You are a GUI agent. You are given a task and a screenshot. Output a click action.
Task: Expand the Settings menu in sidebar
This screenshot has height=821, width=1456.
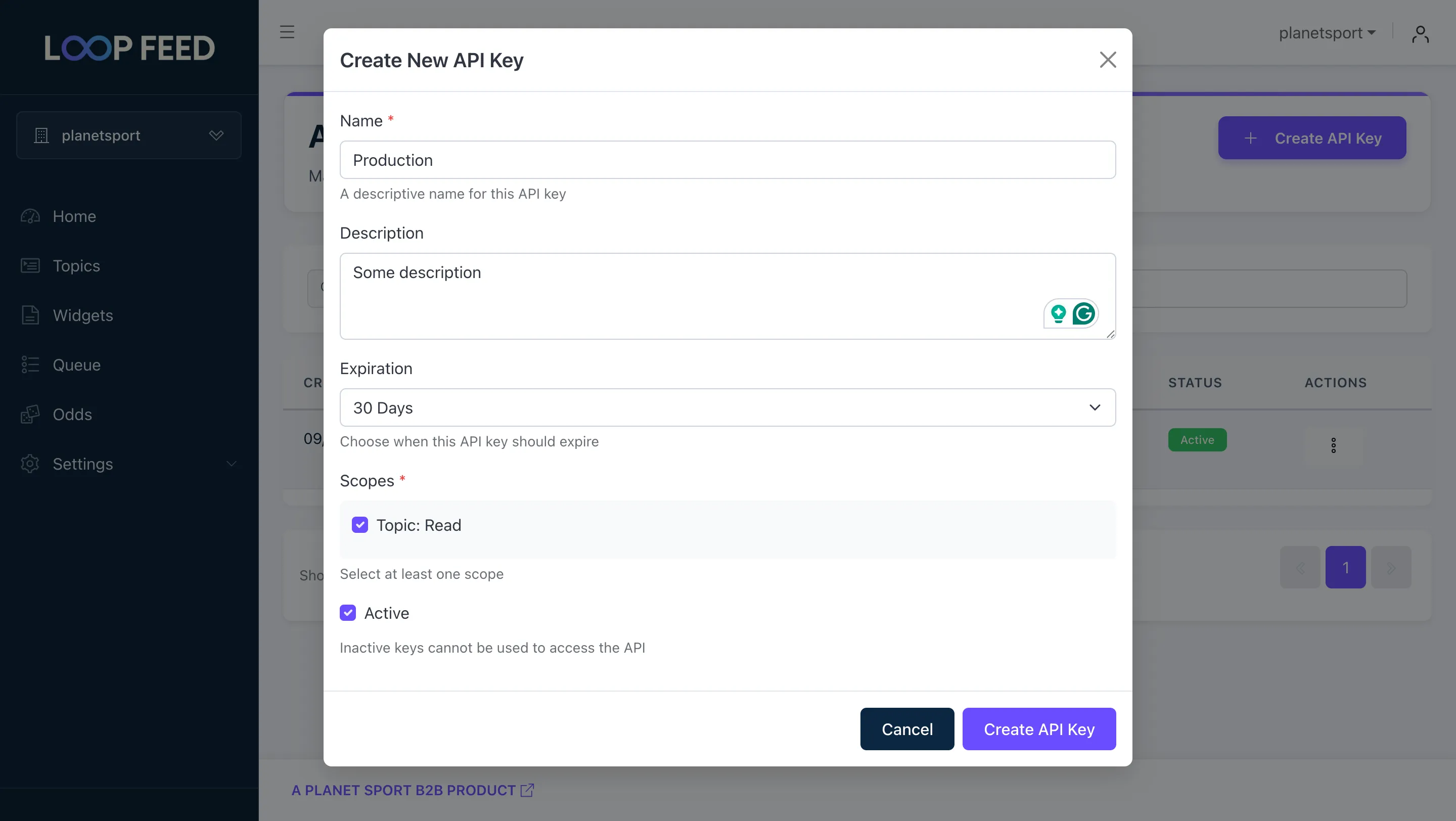point(82,464)
